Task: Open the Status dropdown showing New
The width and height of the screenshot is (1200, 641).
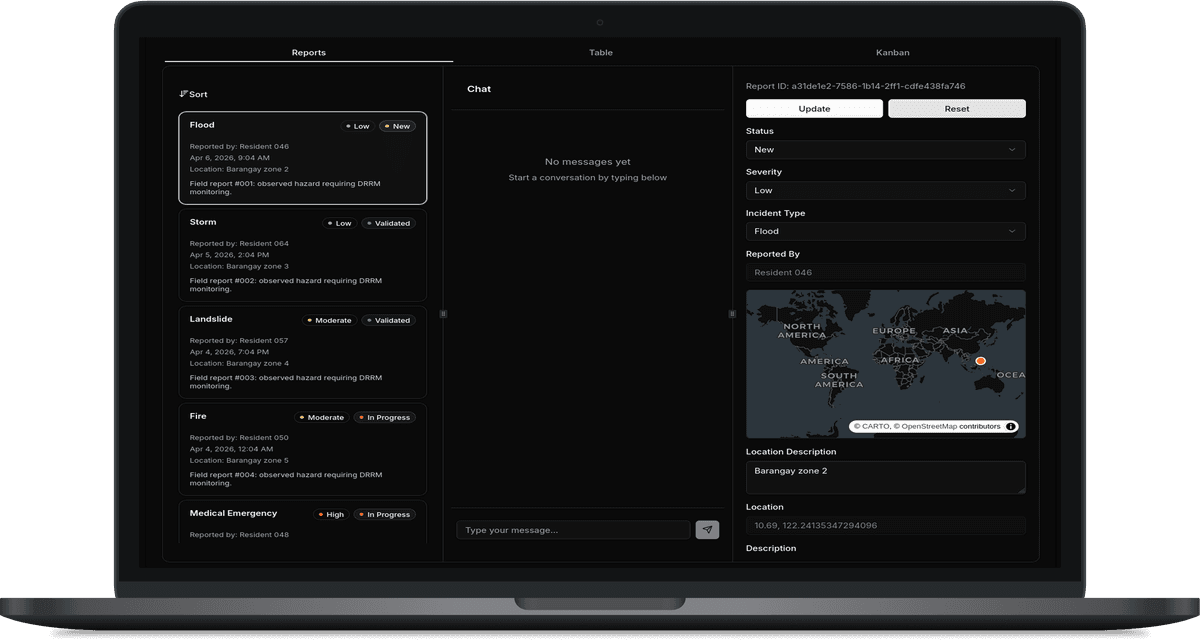Action: [885, 149]
